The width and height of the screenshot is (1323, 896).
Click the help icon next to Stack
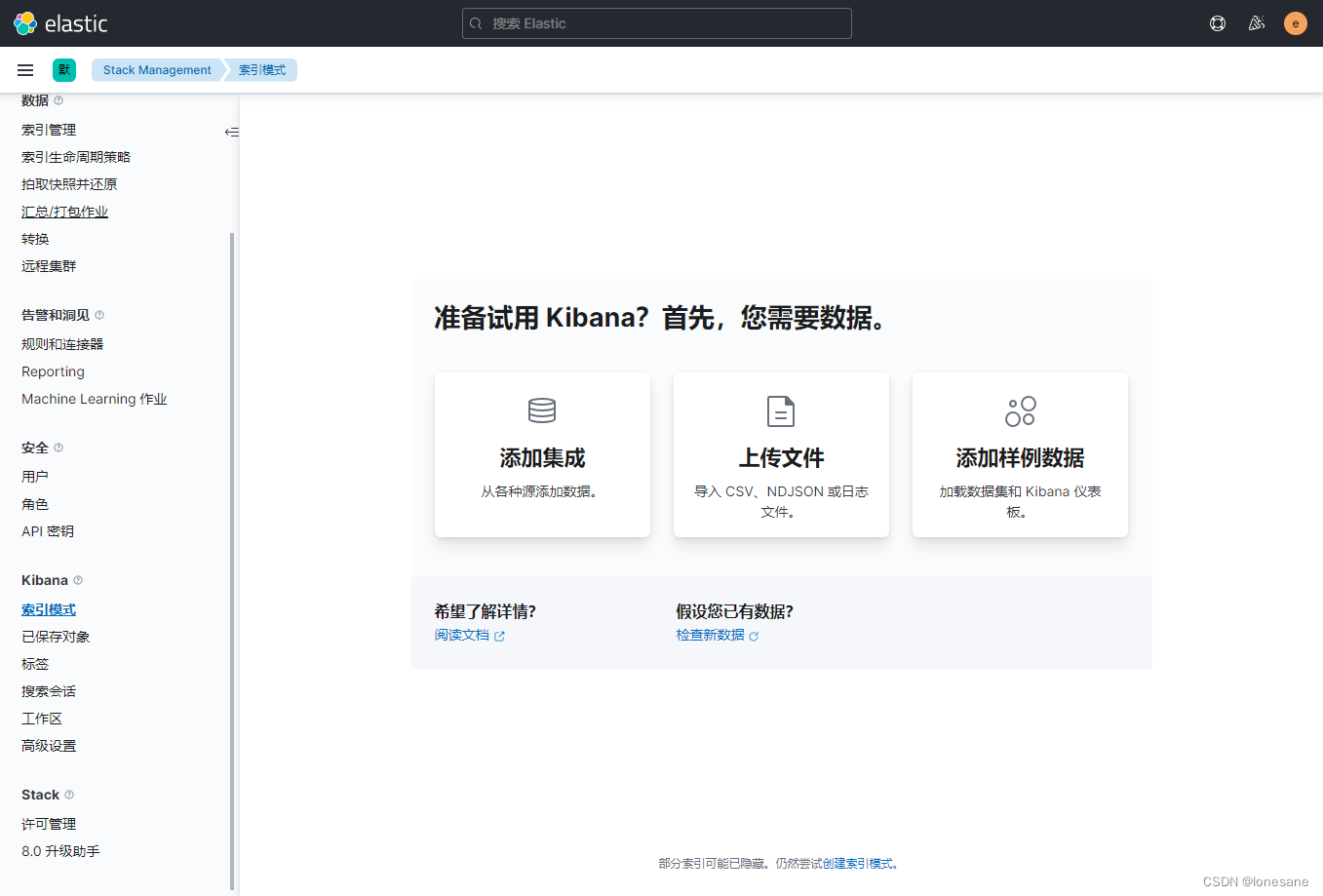(x=69, y=795)
